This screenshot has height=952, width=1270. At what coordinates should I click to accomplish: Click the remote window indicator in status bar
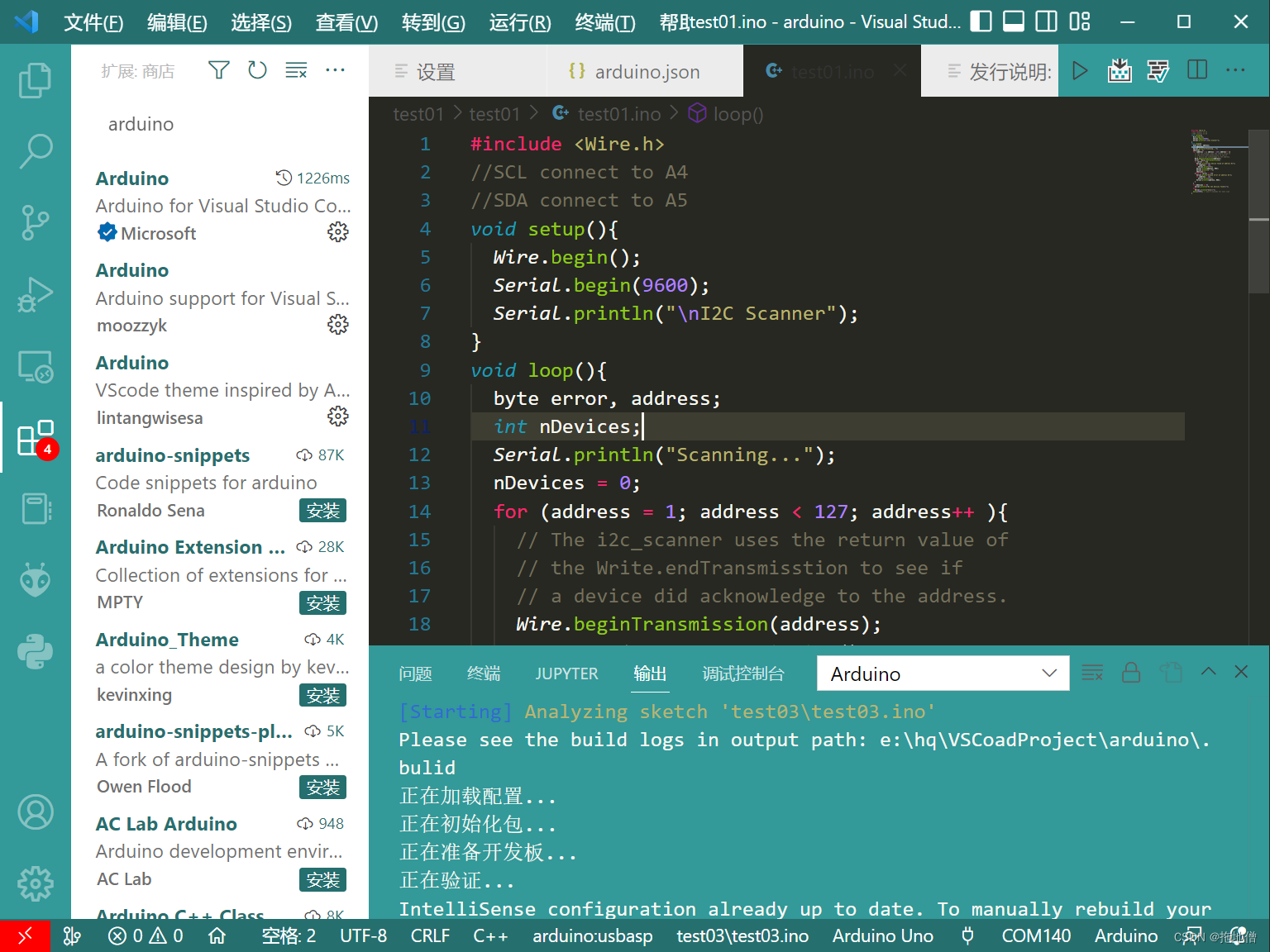pos(25,935)
